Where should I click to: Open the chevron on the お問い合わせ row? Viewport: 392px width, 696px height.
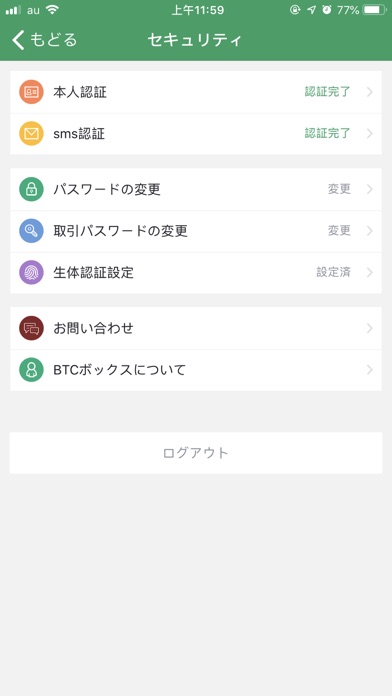(x=369, y=328)
